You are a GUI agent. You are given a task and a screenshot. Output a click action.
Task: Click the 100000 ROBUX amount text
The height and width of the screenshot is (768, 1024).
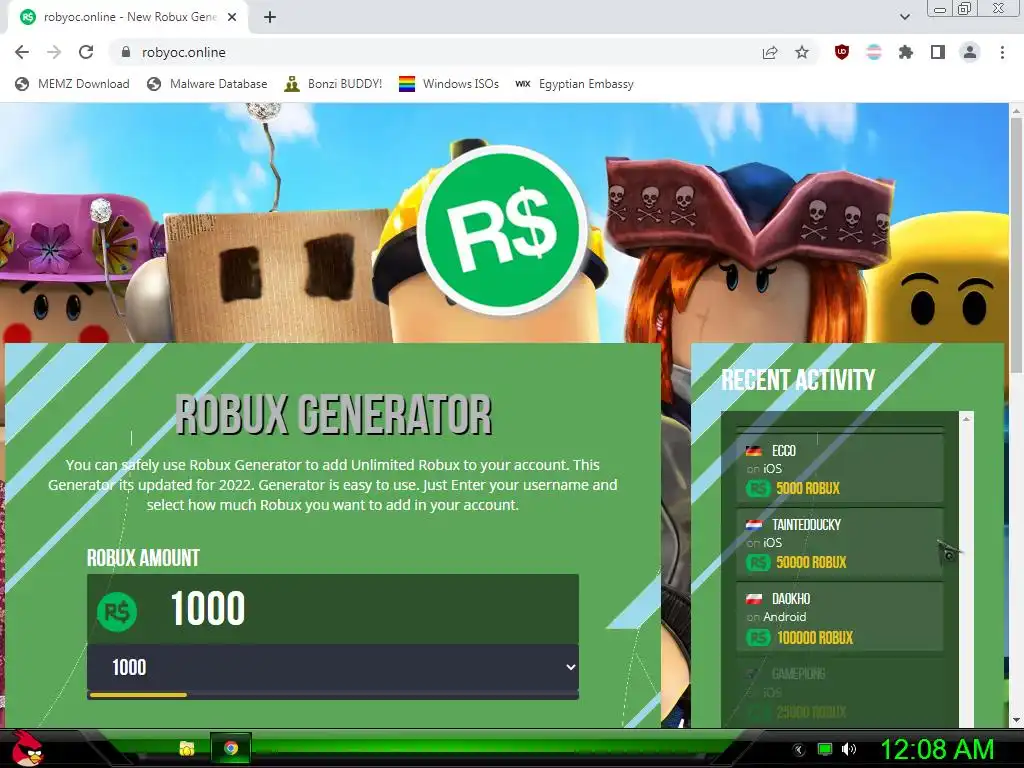click(815, 637)
